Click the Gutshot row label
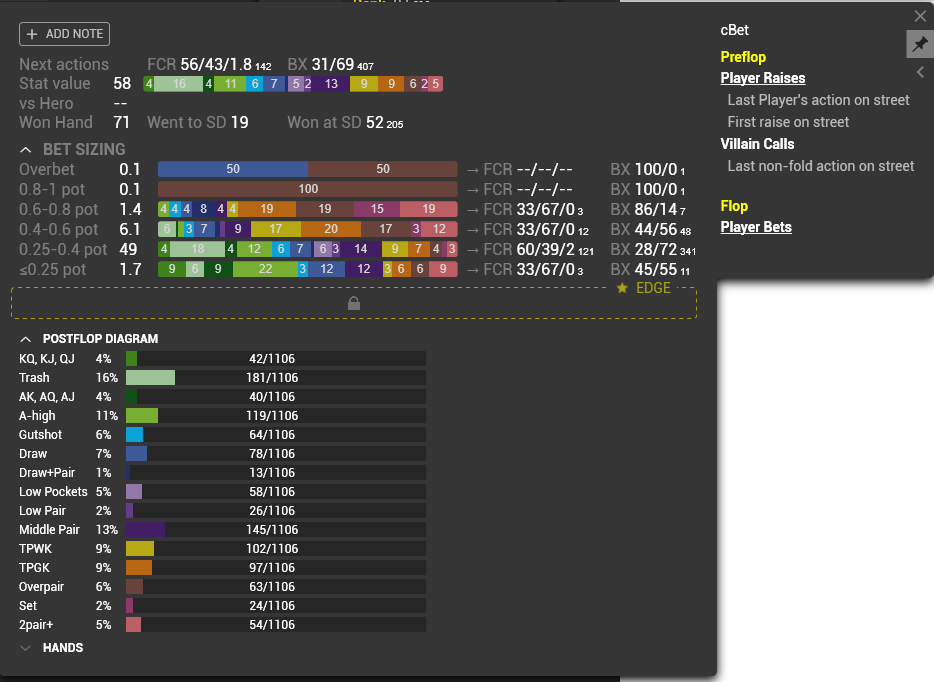 (40, 435)
